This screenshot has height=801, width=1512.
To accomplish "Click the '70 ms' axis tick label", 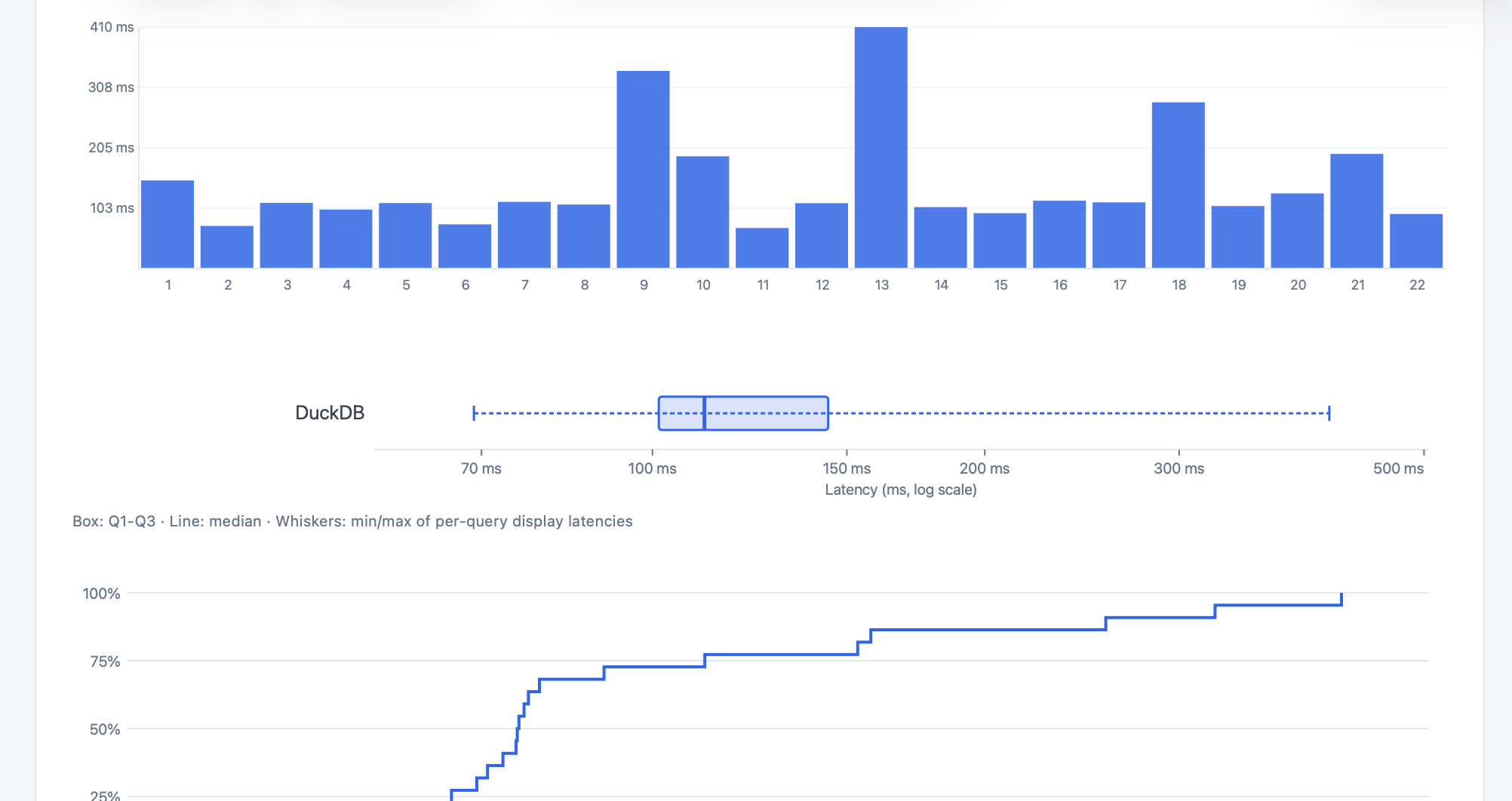I will (x=481, y=468).
